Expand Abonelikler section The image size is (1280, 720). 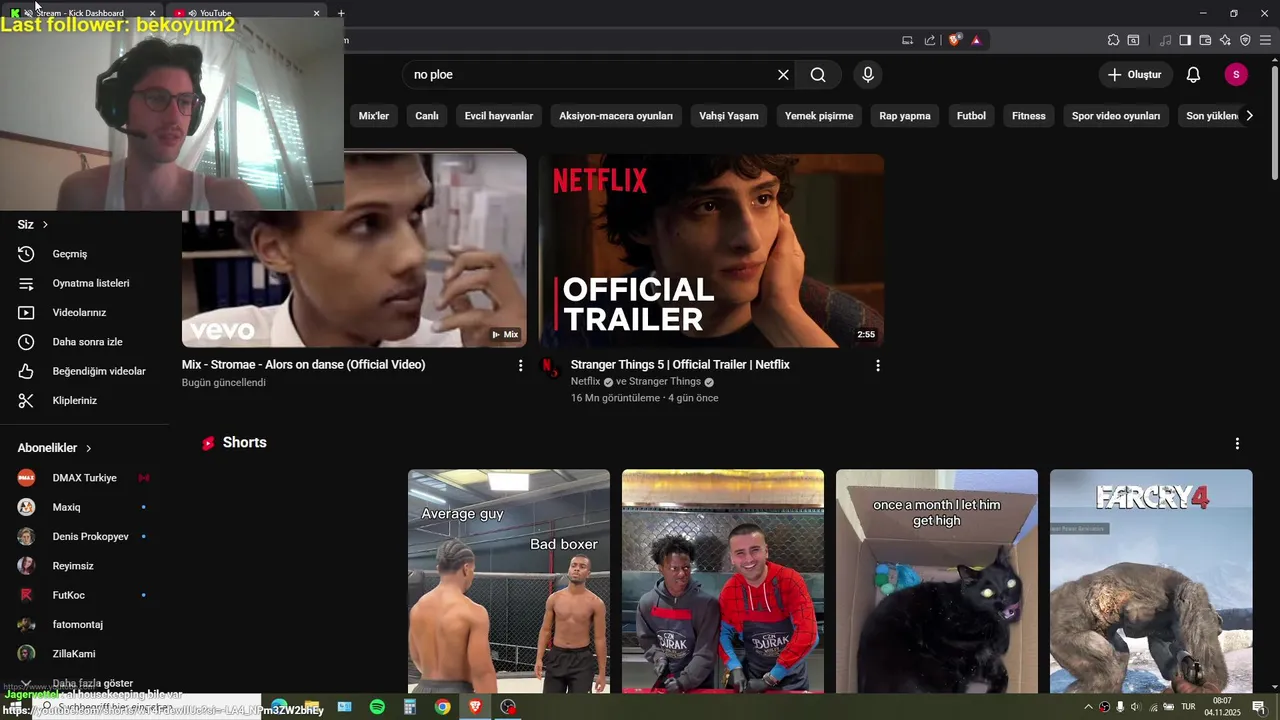[54, 448]
